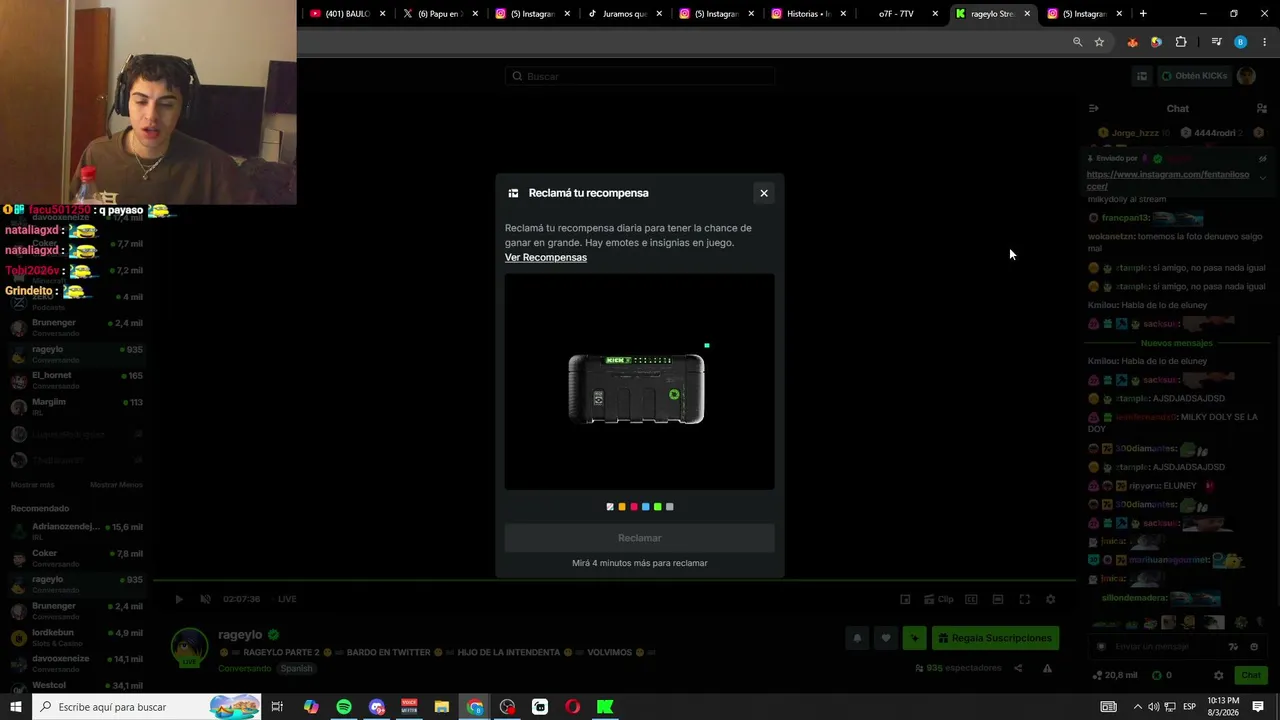Screen dimensions: 1280x720
Task: Collapse the list with Mostrar Menos
Action: [x=116, y=485]
